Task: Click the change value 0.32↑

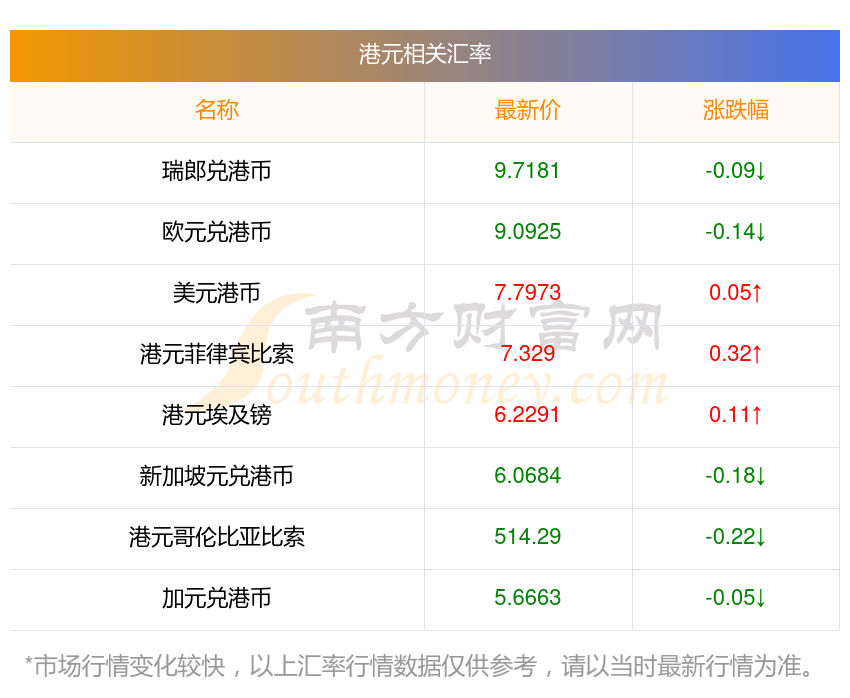Action: 736,354
